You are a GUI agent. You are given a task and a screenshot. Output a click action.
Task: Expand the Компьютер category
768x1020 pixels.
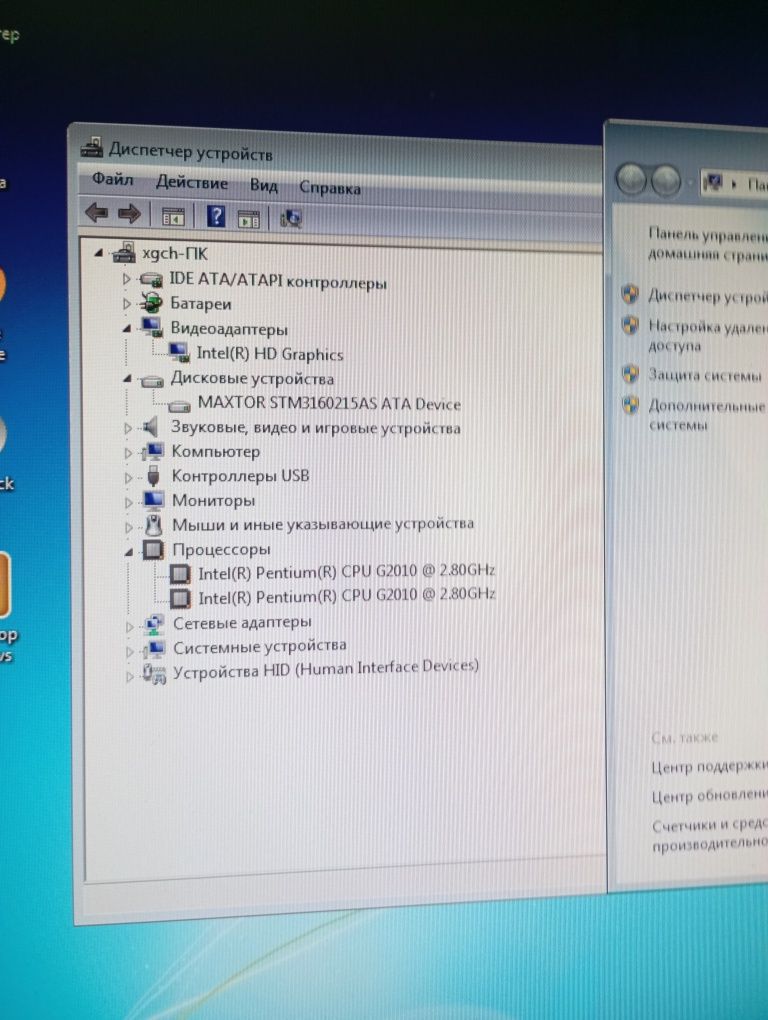(128, 453)
